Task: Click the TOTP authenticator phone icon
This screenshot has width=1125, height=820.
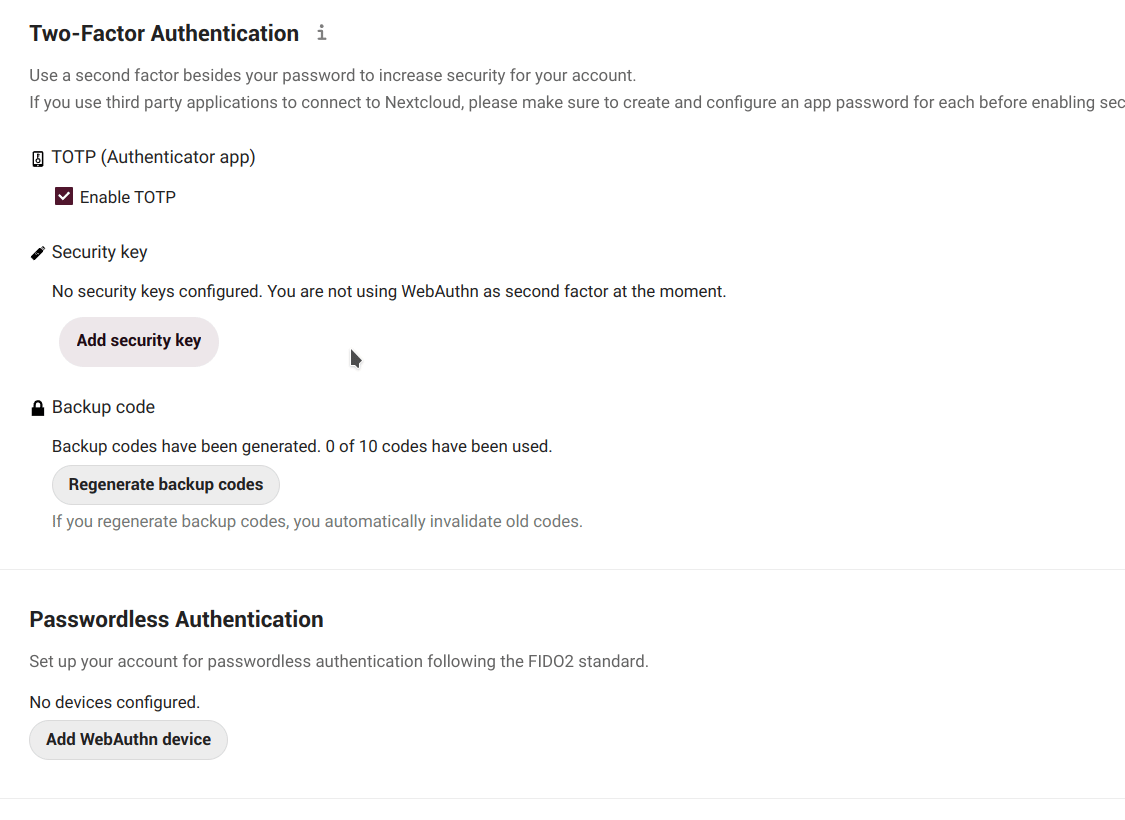Action: click(x=38, y=158)
